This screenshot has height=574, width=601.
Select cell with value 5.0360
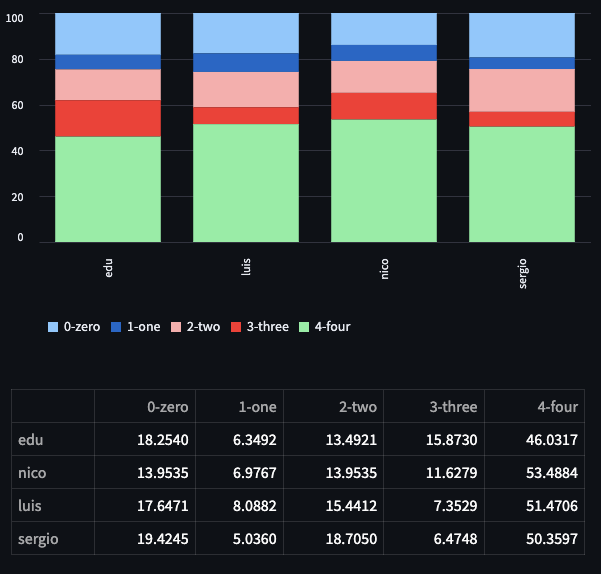(x=240, y=538)
